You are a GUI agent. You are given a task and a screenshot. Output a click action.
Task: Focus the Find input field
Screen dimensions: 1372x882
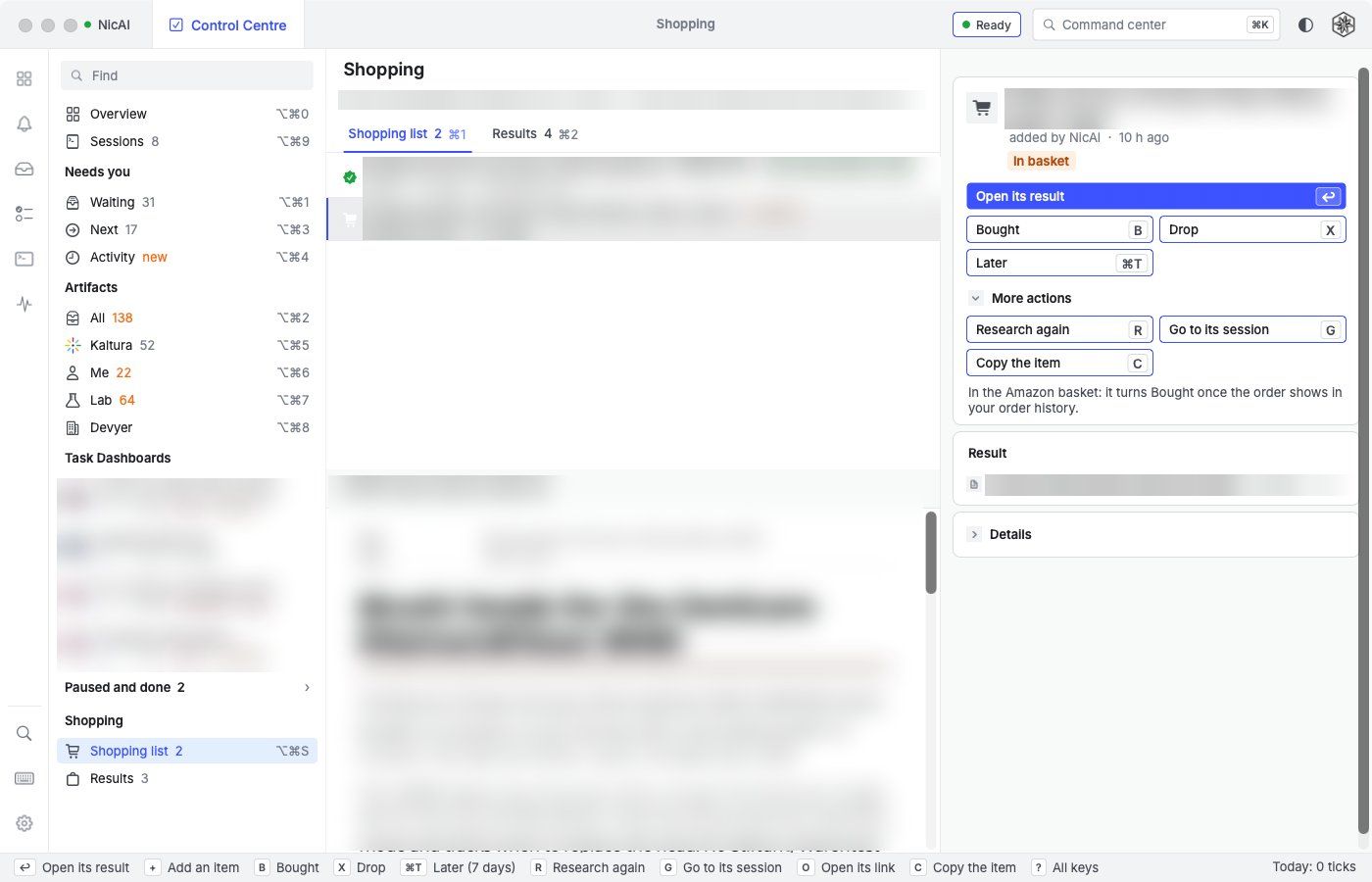[x=187, y=75]
